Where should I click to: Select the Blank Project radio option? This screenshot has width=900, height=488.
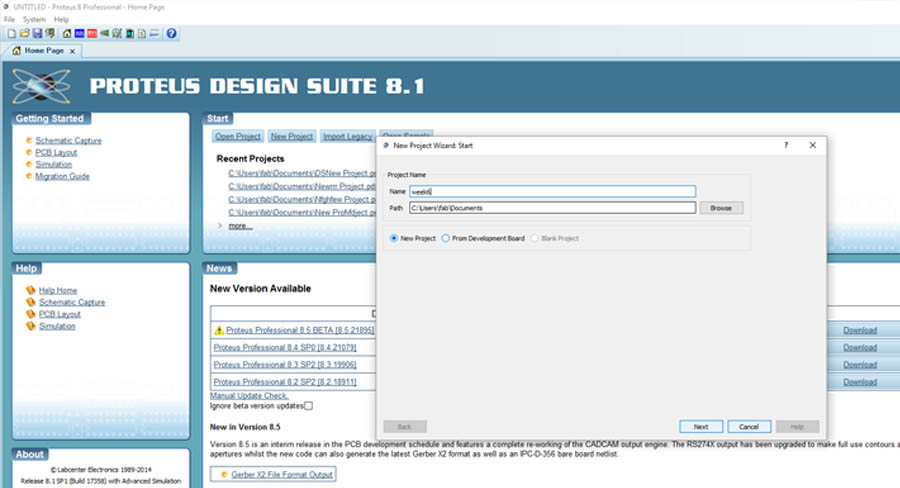tap(534, 238)
